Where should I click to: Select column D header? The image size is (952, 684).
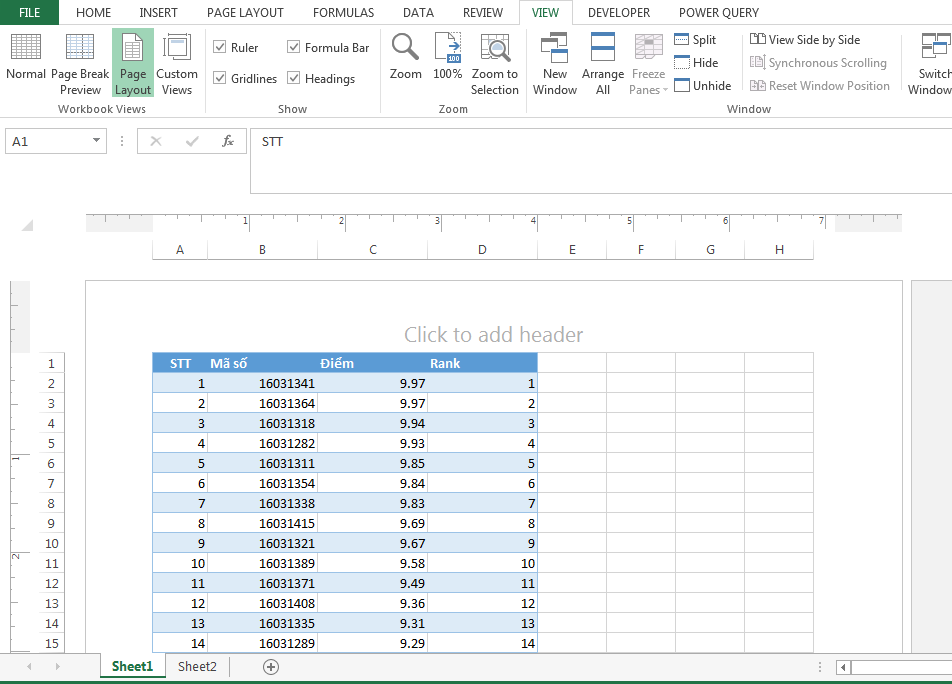[x=482, y=249]
